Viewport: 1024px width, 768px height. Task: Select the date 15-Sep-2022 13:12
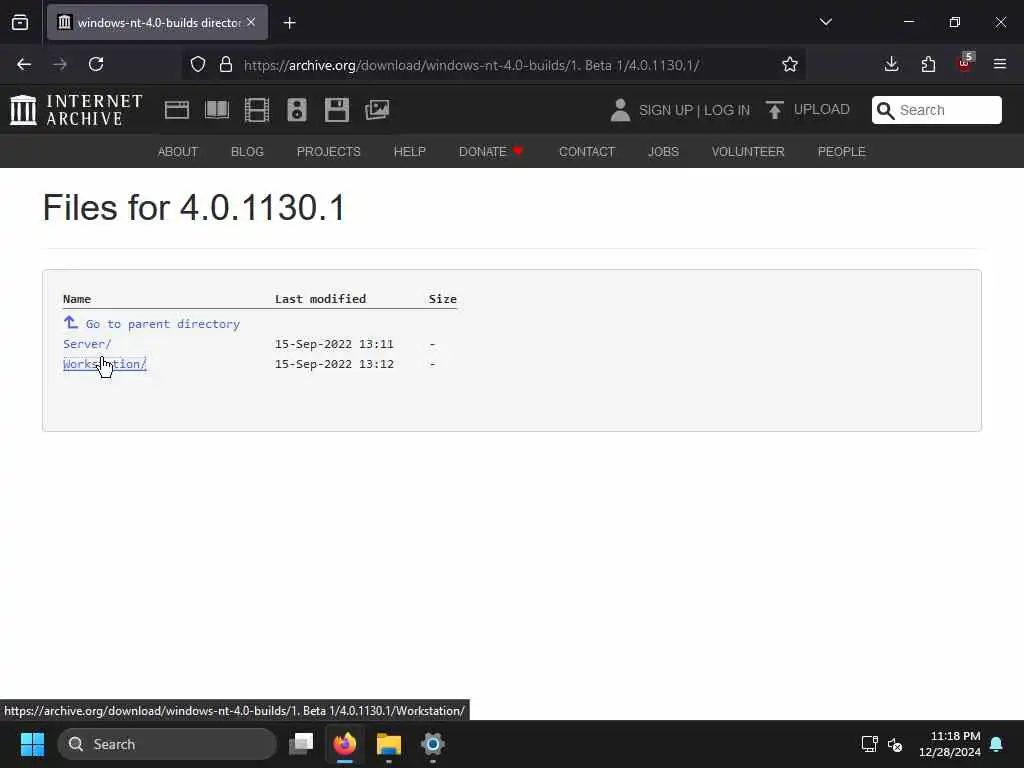[334, 364]
